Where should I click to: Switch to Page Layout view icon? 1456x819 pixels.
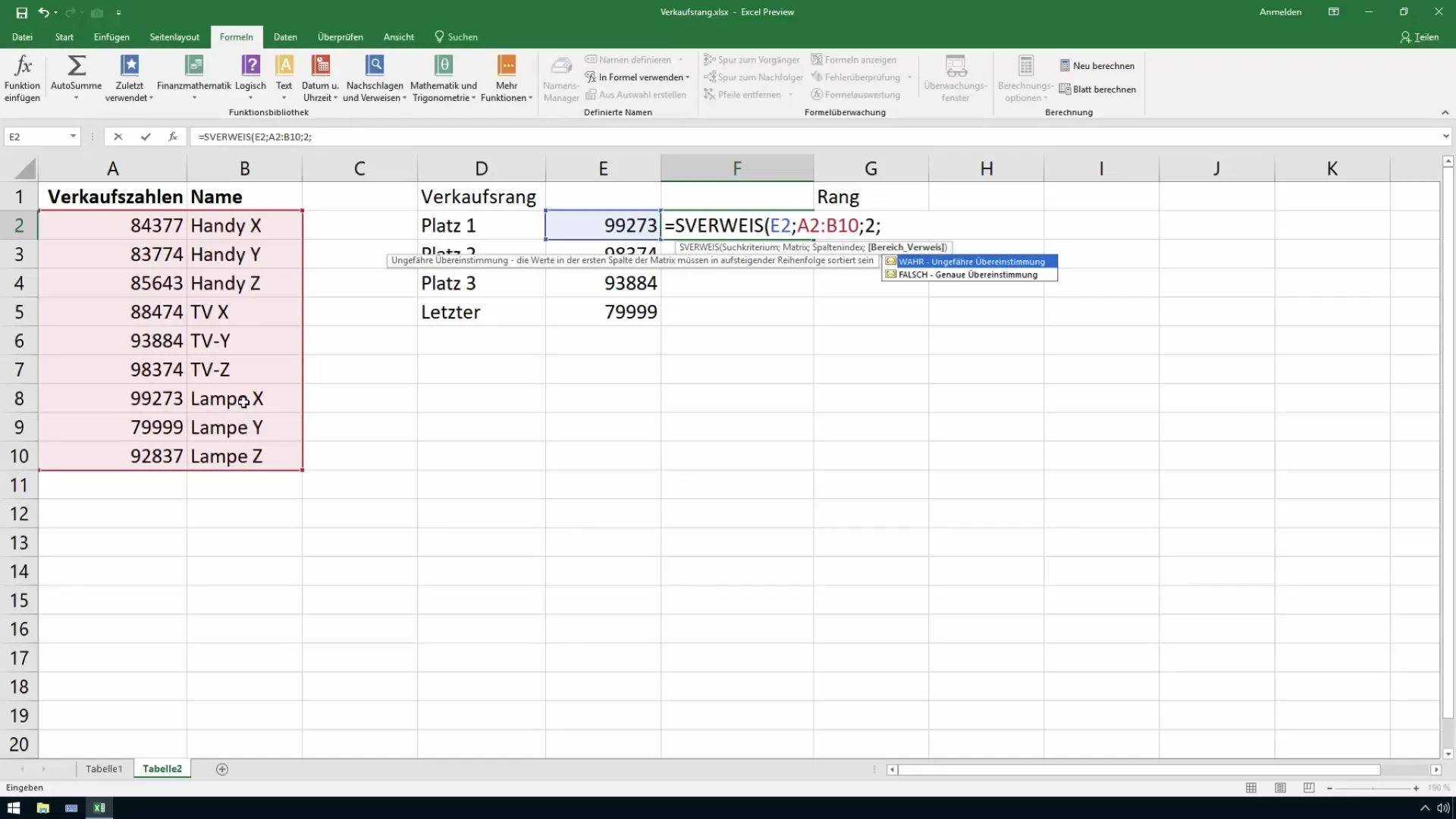pyautogui.click(x=1280, y=788)
